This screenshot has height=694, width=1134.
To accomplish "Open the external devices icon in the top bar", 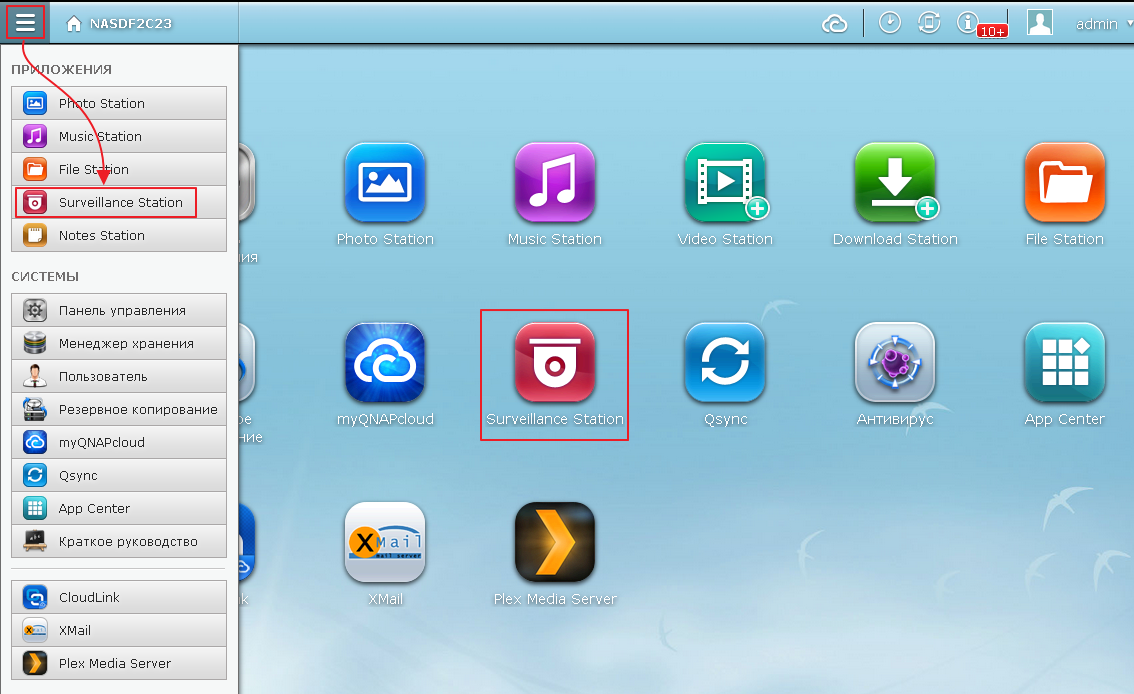I will tap(929, 23).
